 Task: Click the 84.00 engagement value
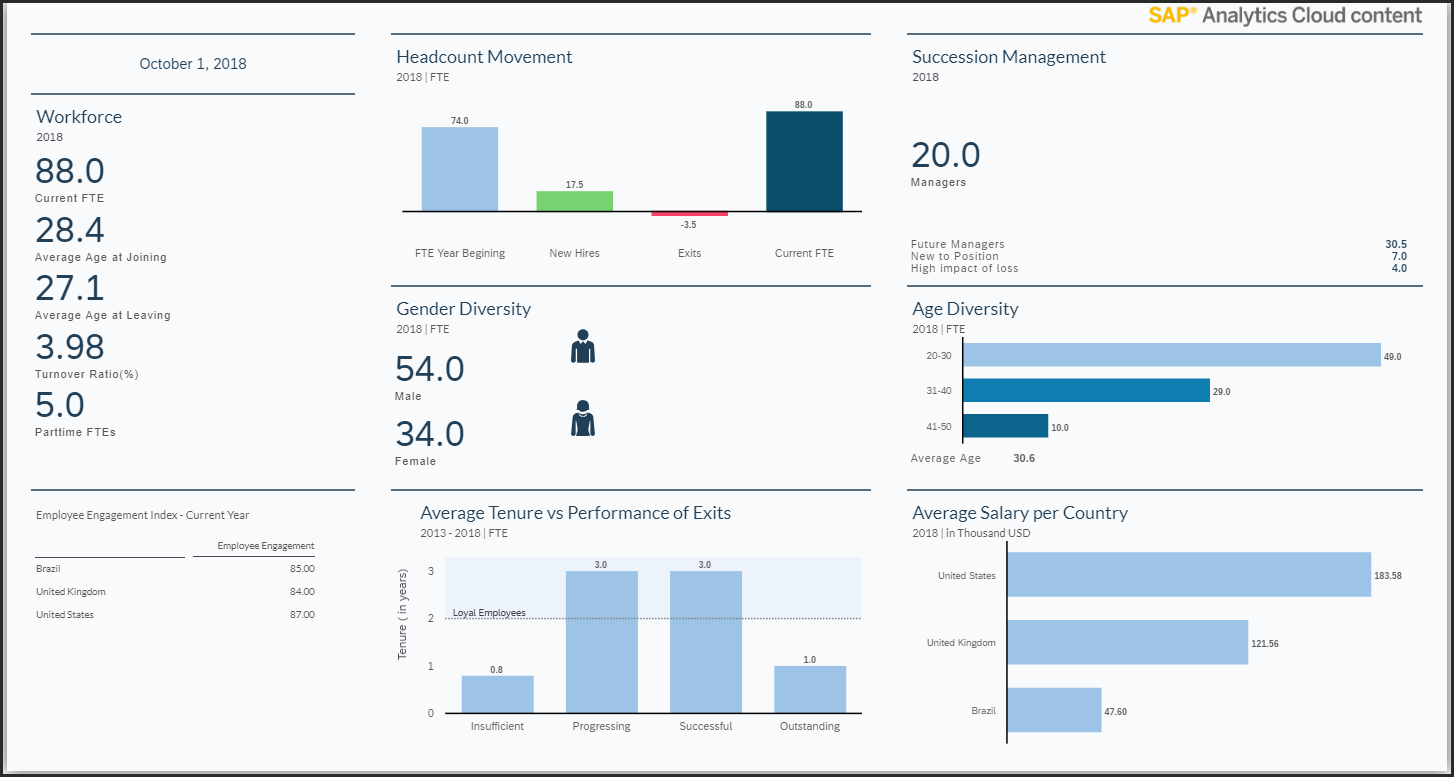(302, 592)
